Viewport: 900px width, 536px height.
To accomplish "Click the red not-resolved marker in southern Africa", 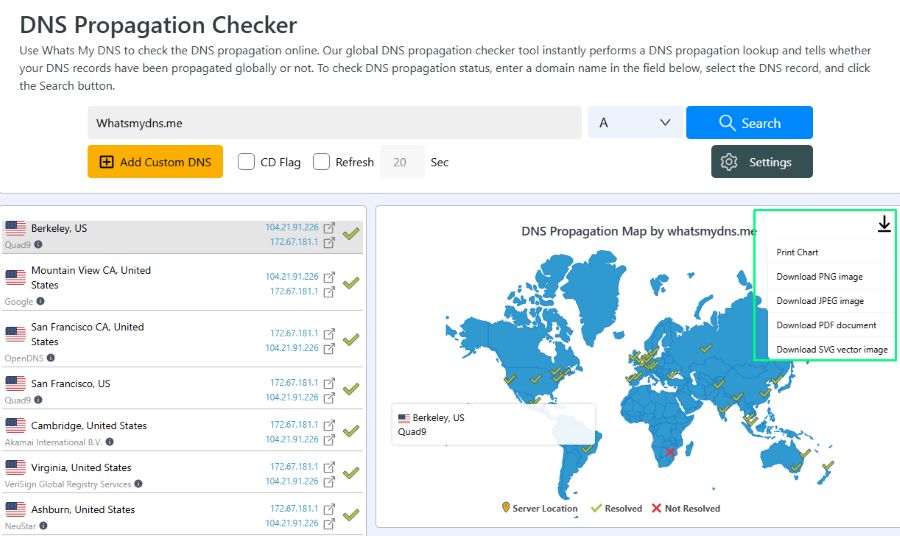I will click(669, 452).
